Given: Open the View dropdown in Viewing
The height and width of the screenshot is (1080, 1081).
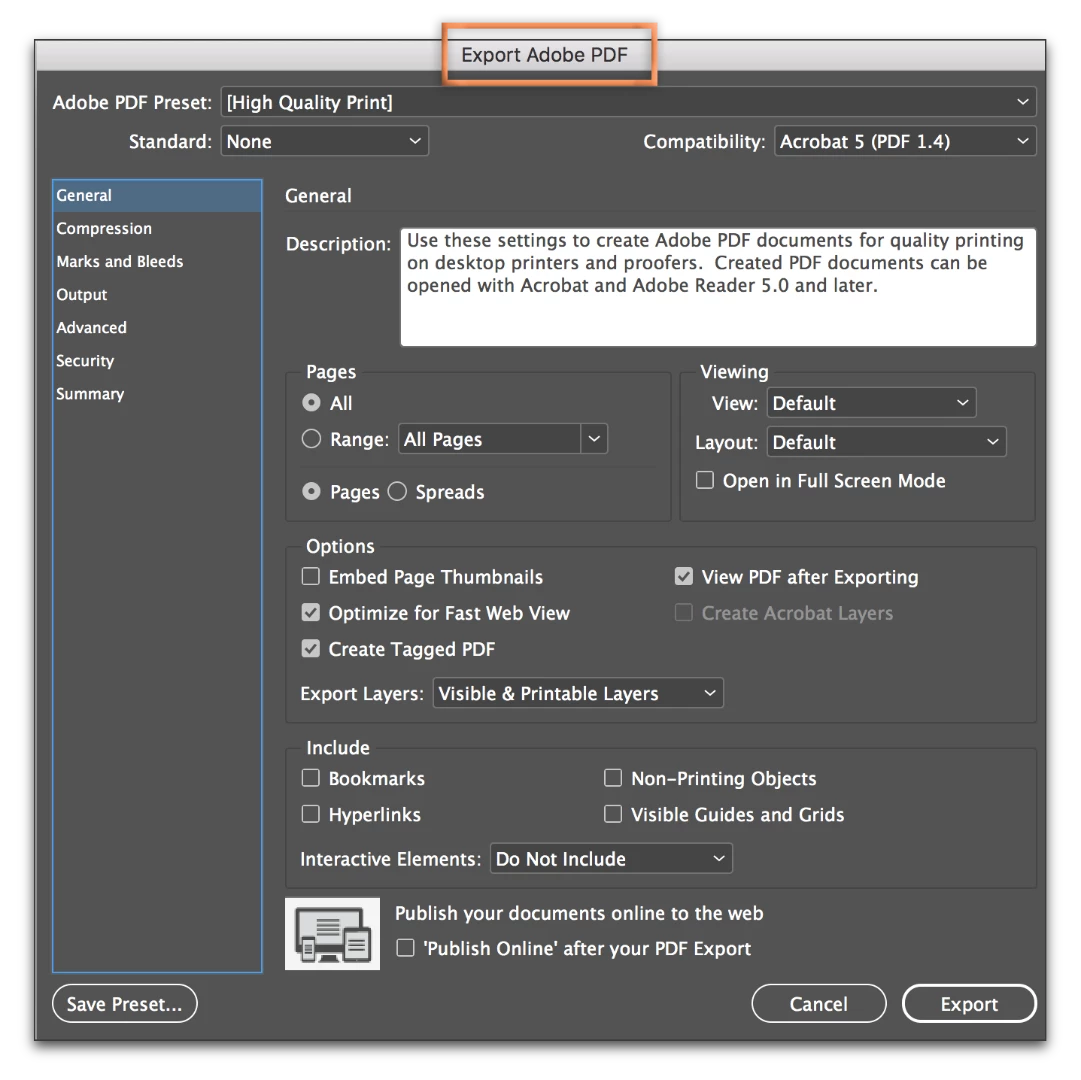Looking at the screenshot, I should pos(871,403).
